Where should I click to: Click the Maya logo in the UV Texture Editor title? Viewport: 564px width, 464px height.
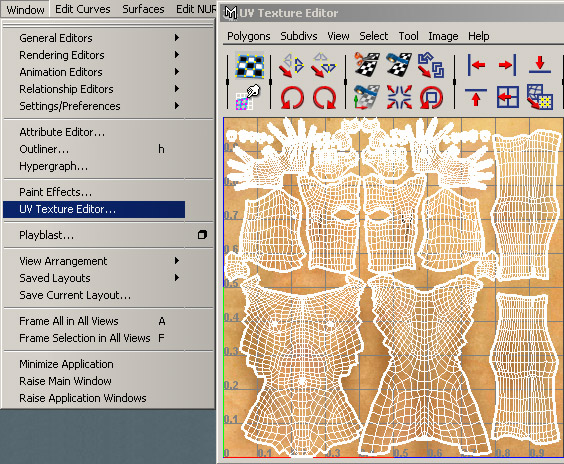click(x=231, y=13)
